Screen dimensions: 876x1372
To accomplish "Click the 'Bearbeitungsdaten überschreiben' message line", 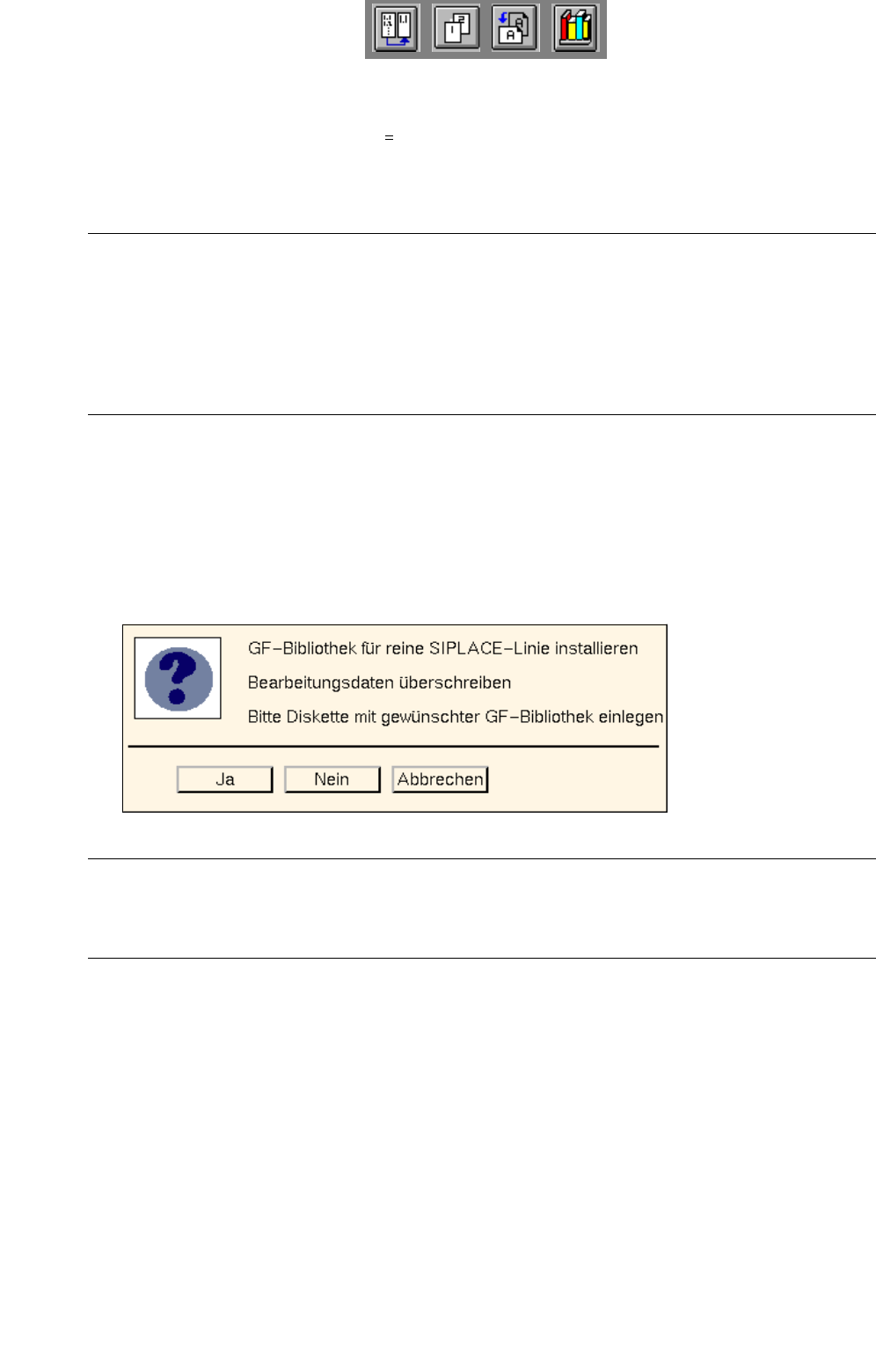I will (x=379, y=682).
